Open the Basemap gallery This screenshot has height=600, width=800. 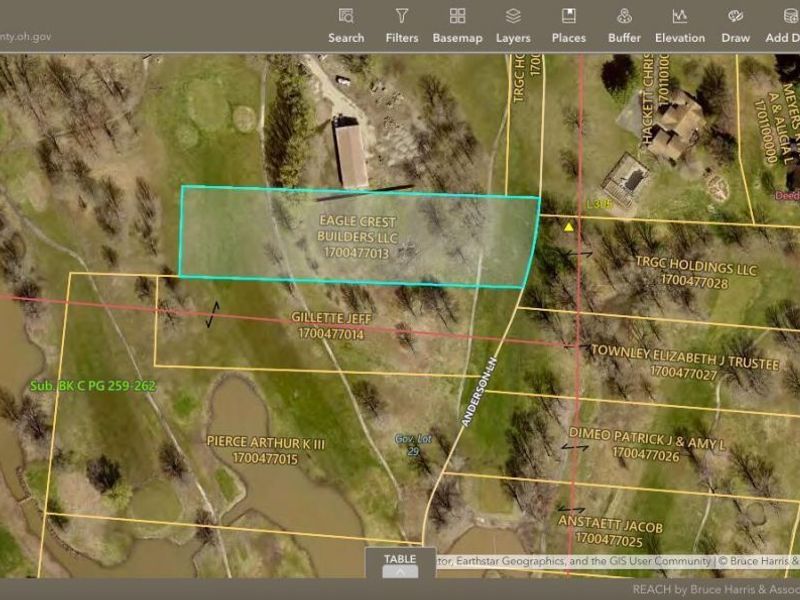click(457, 26)
